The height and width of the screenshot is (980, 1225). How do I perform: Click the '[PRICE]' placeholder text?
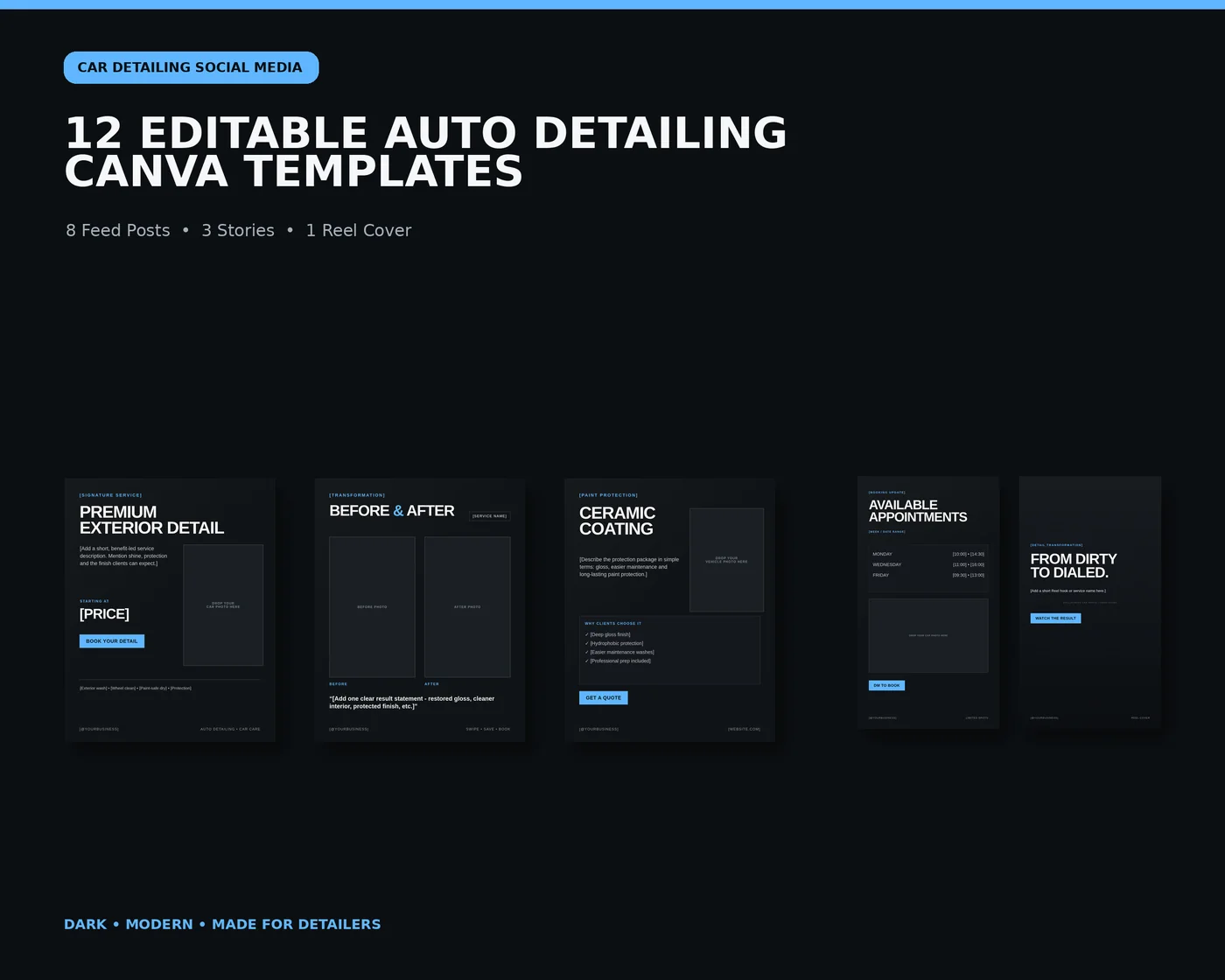104,614
